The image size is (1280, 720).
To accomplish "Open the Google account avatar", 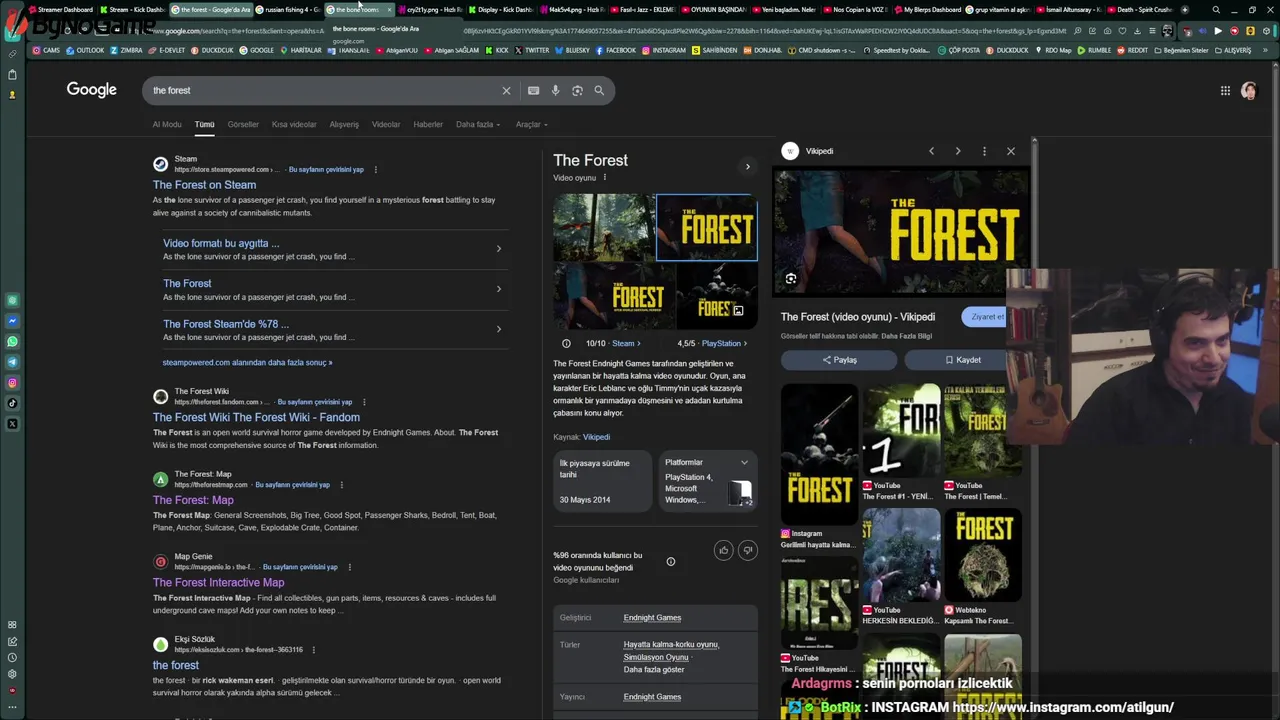I will point(1248,91).
